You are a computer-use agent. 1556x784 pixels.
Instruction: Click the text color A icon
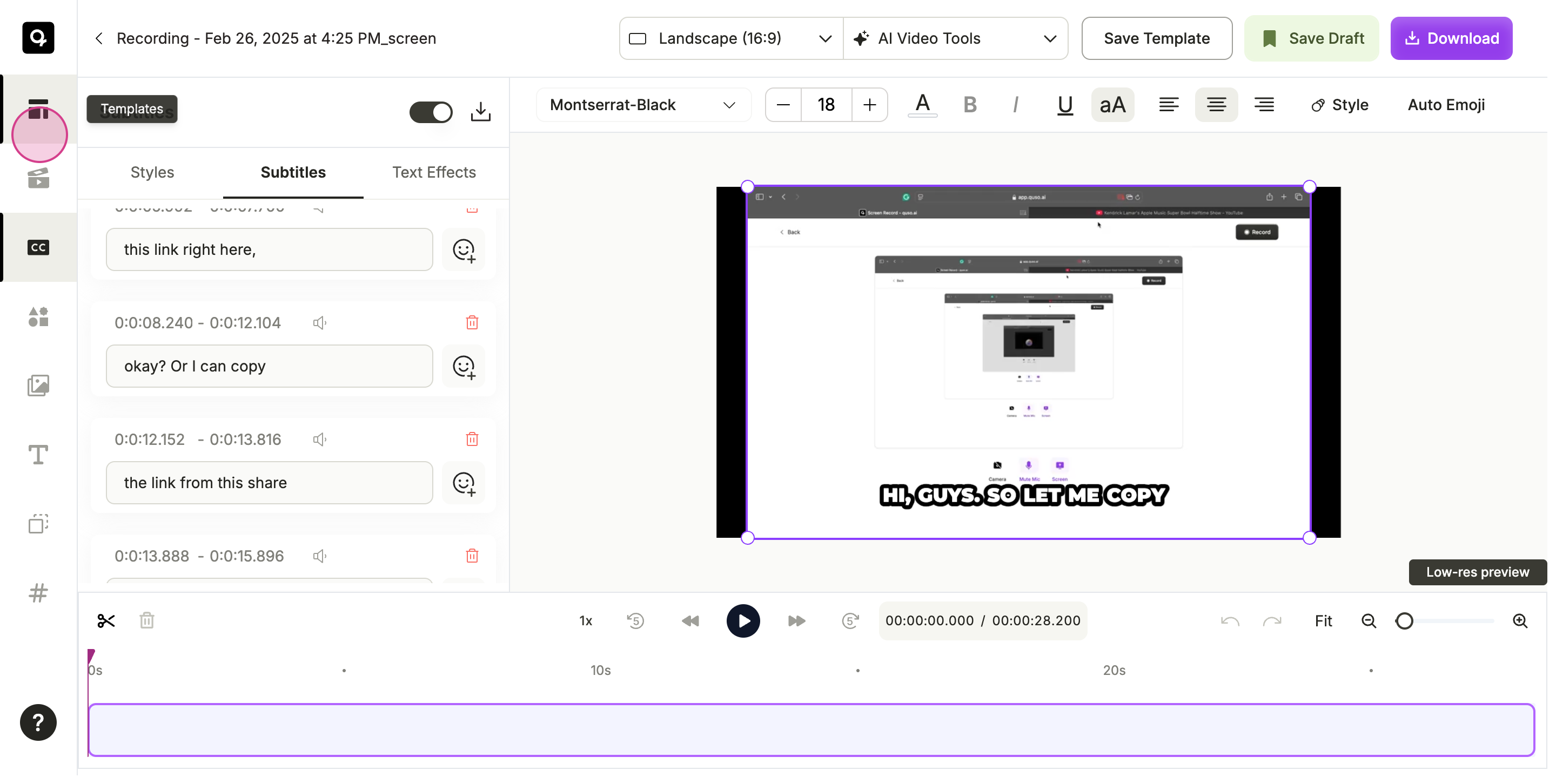[x=922, y=105]
